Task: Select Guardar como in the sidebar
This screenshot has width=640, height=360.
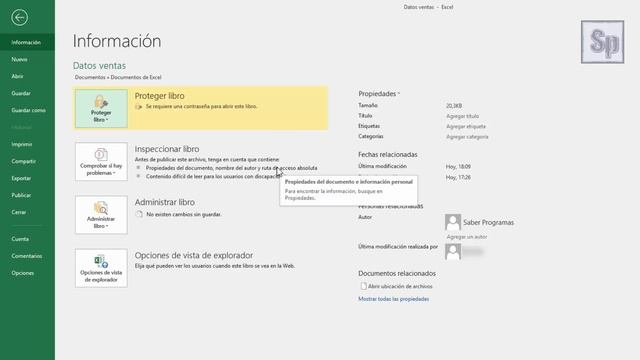Action: pos(27,110)
